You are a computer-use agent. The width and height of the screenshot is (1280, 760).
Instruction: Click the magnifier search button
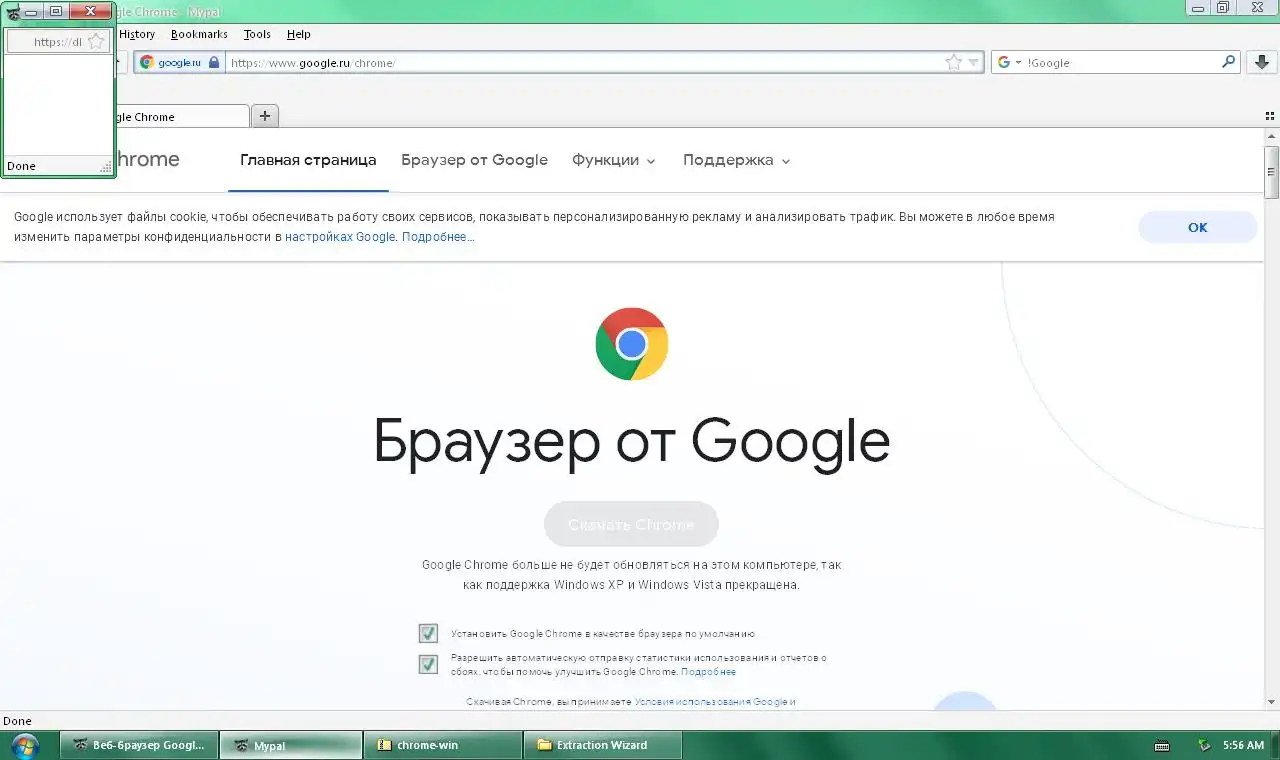pos(1229,62)
